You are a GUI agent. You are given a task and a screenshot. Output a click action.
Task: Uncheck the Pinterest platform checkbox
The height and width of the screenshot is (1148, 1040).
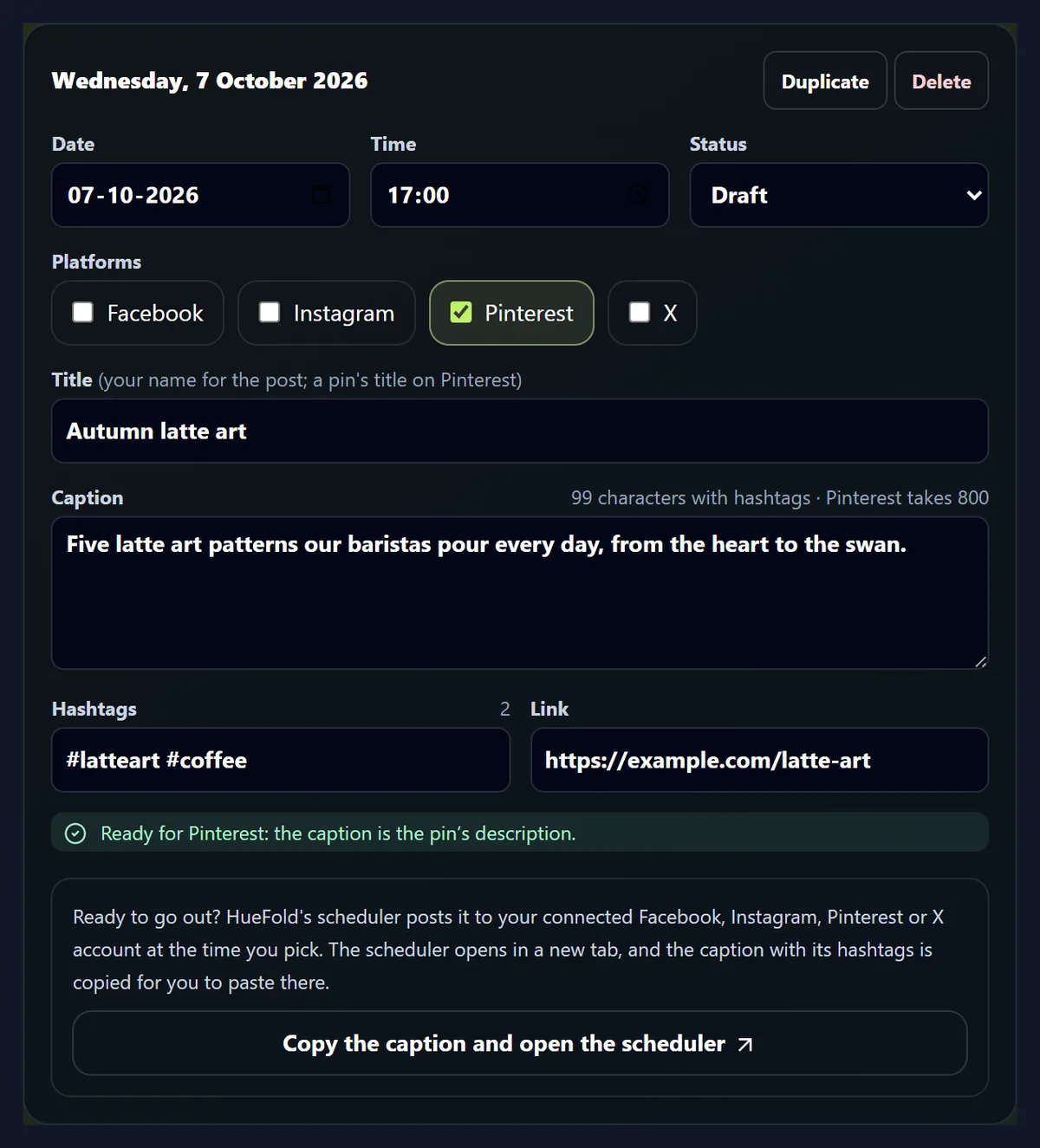pyautogui.click(x=461, y=312)
